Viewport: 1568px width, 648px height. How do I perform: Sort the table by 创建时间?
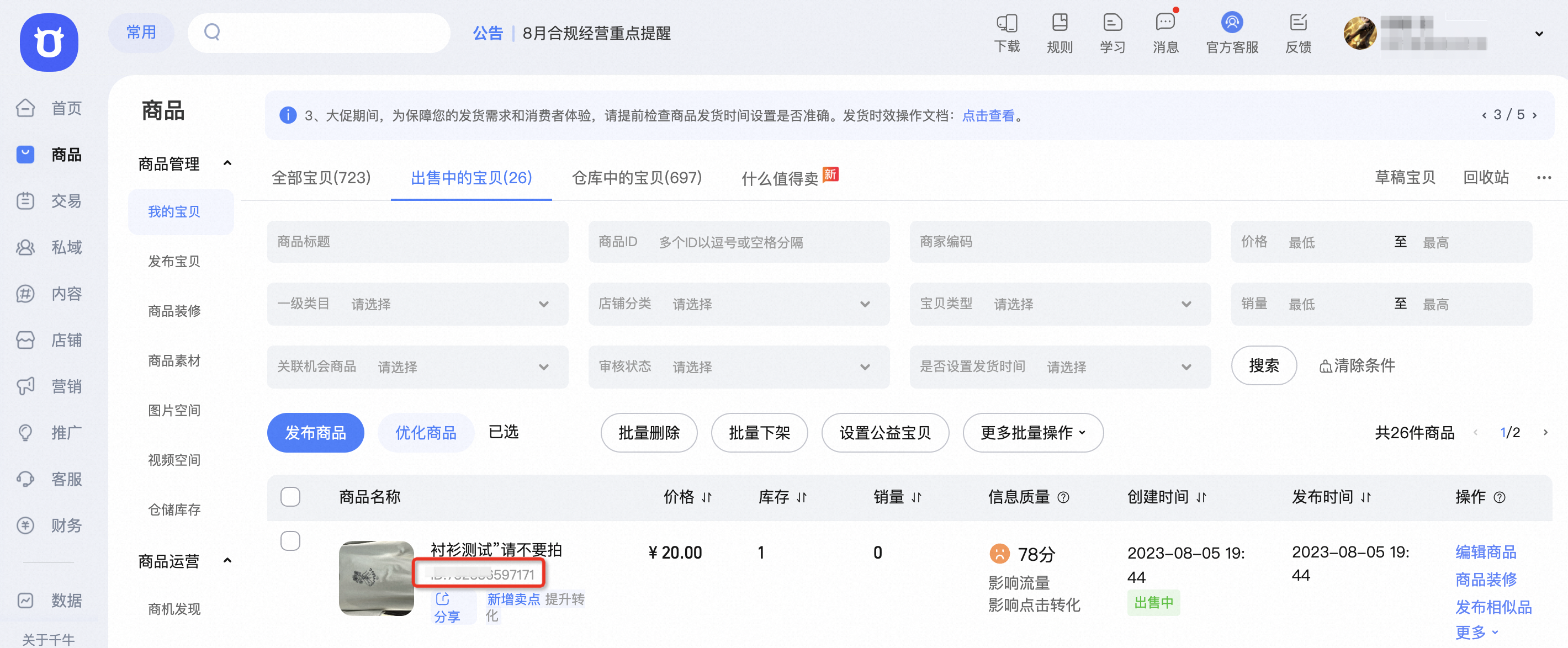pos(1201,498)
